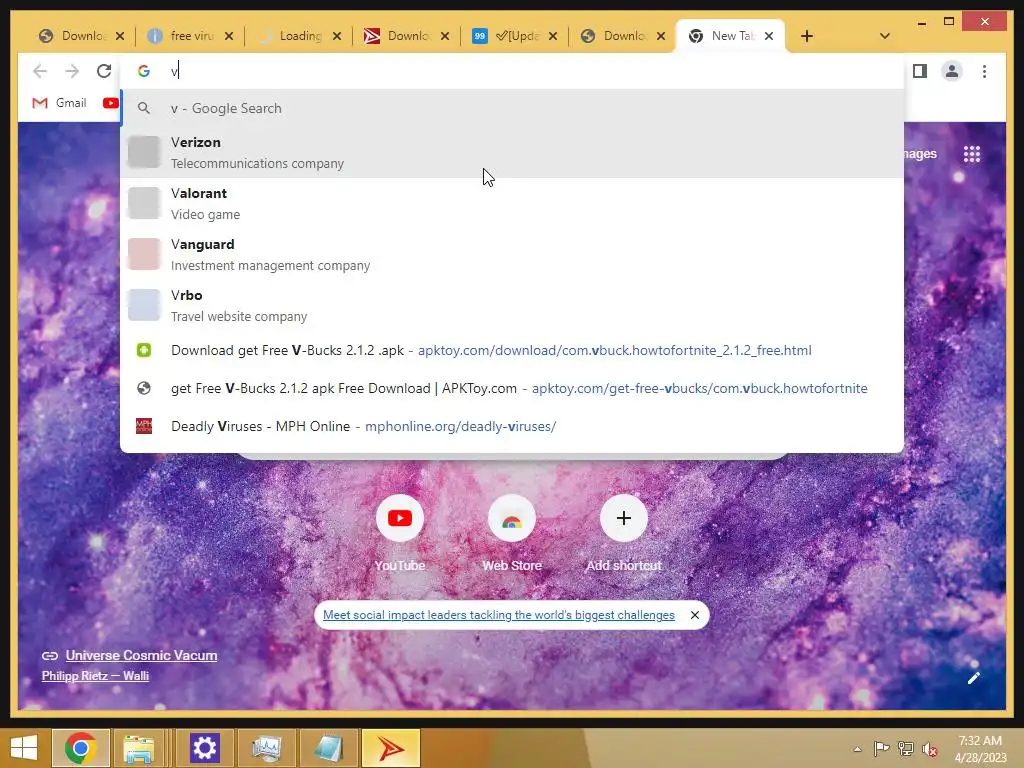Click the customize page pencil icon

(x=973, y=678)
